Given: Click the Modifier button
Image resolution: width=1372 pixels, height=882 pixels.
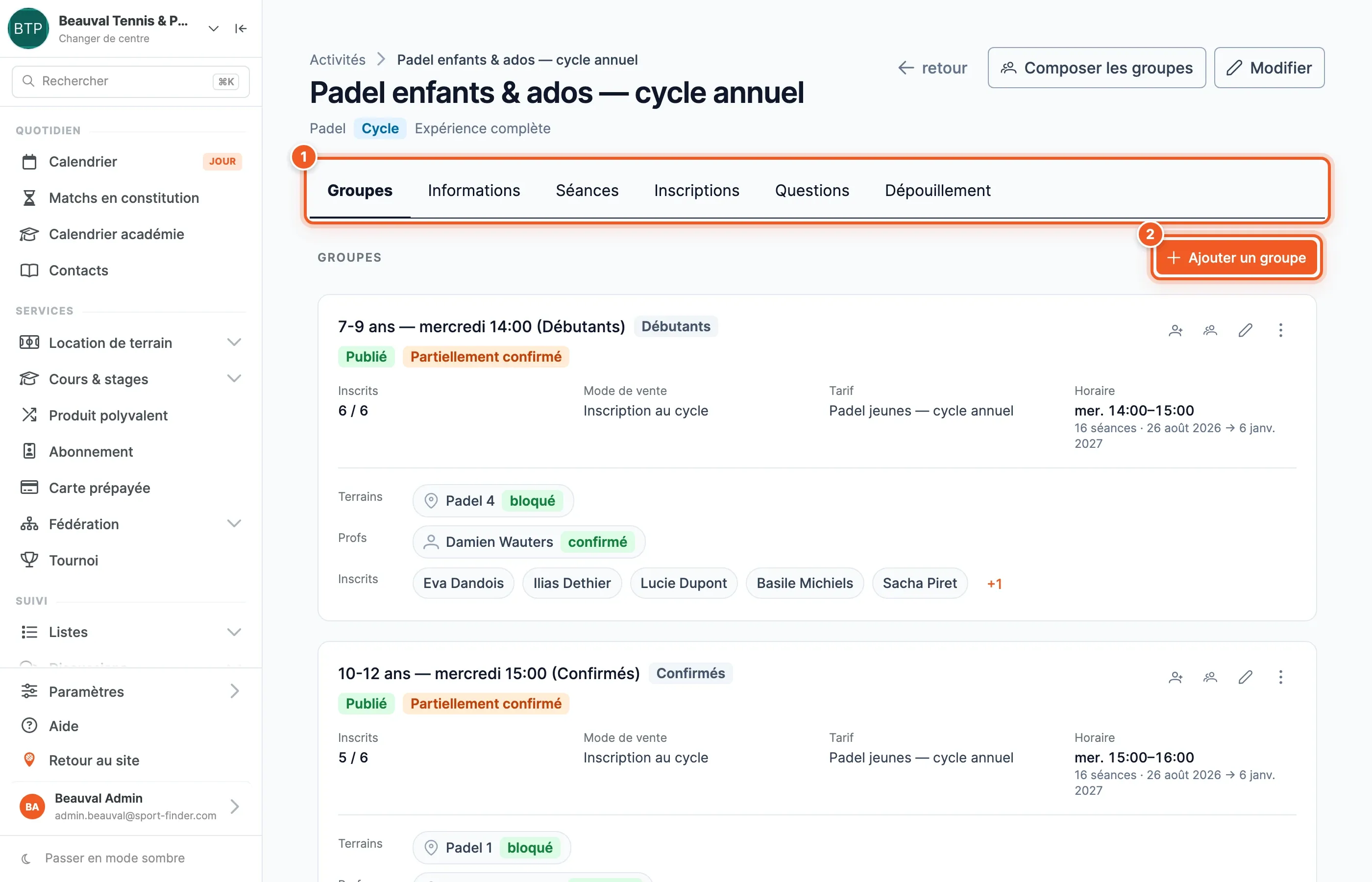Looking at the screenshot, I should (1269, 68).
